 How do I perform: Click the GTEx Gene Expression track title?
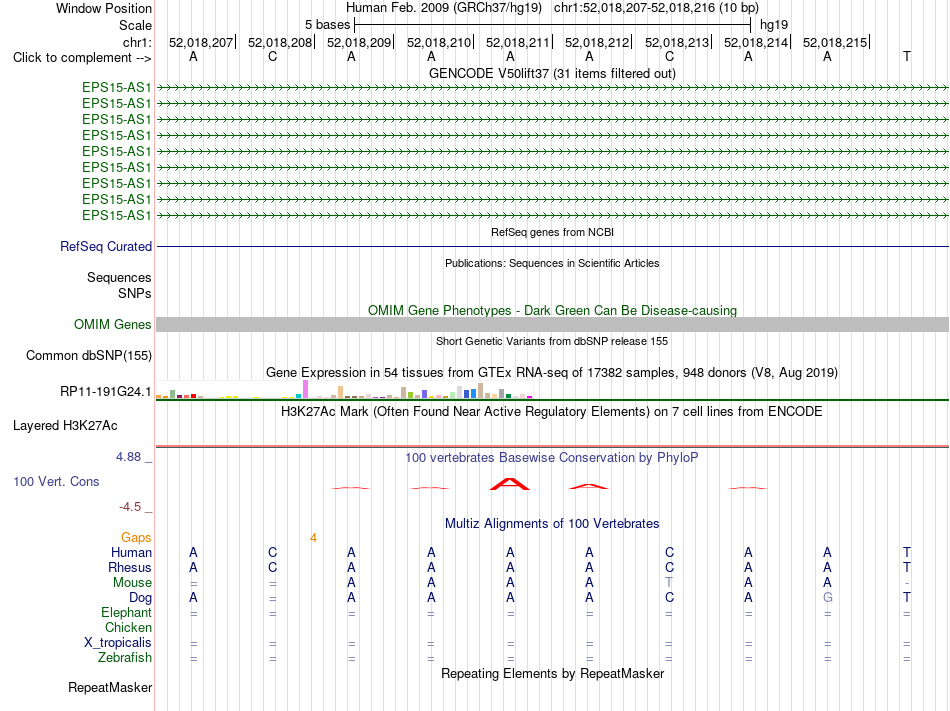pyautogui.click(x=552, y=372)
